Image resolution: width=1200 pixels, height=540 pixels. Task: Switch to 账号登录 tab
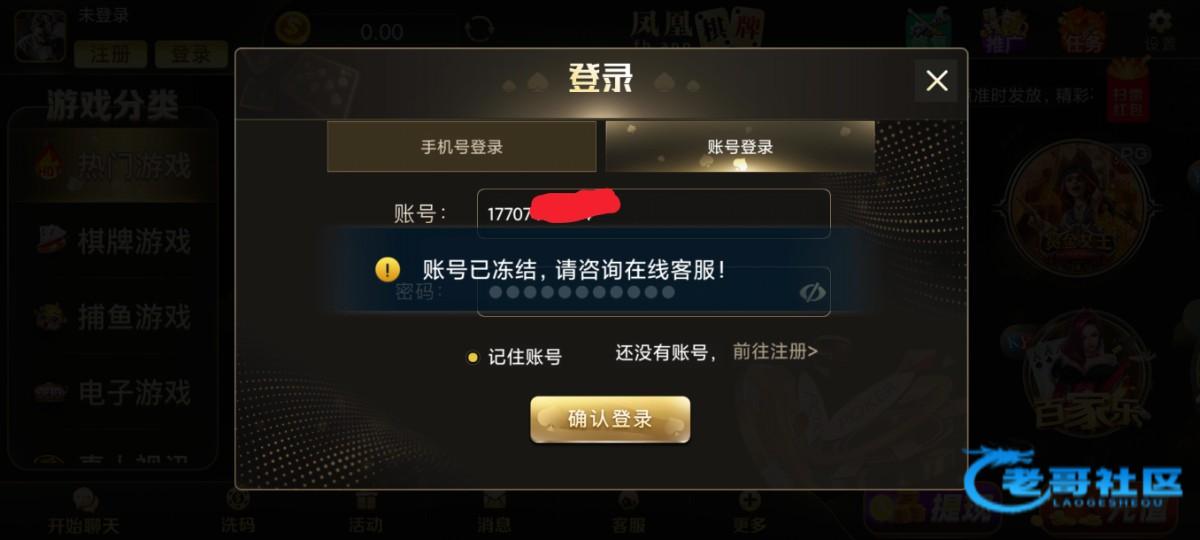(740, 147)
